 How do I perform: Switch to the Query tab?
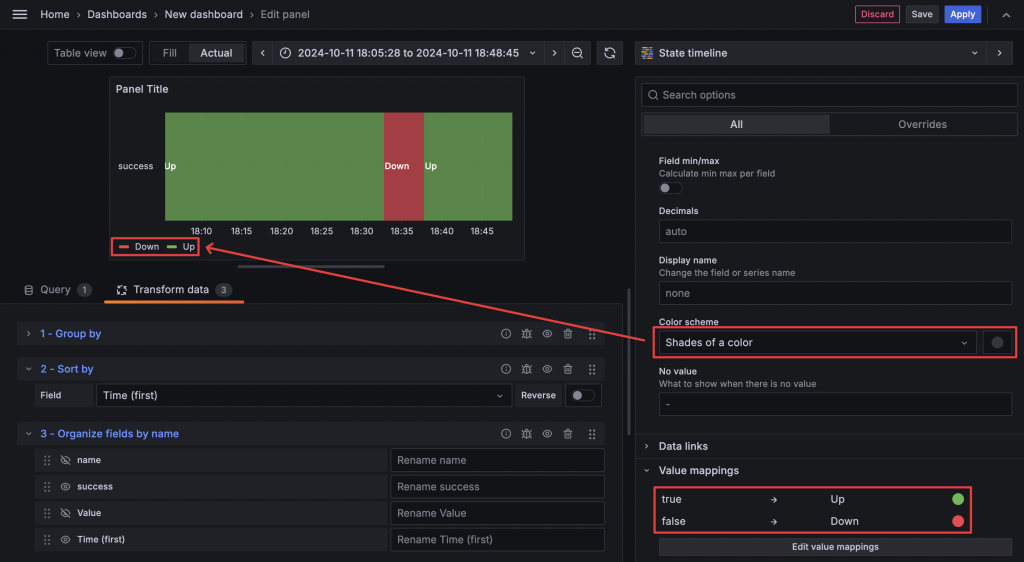pyautogui.click(x=57, y=290)
